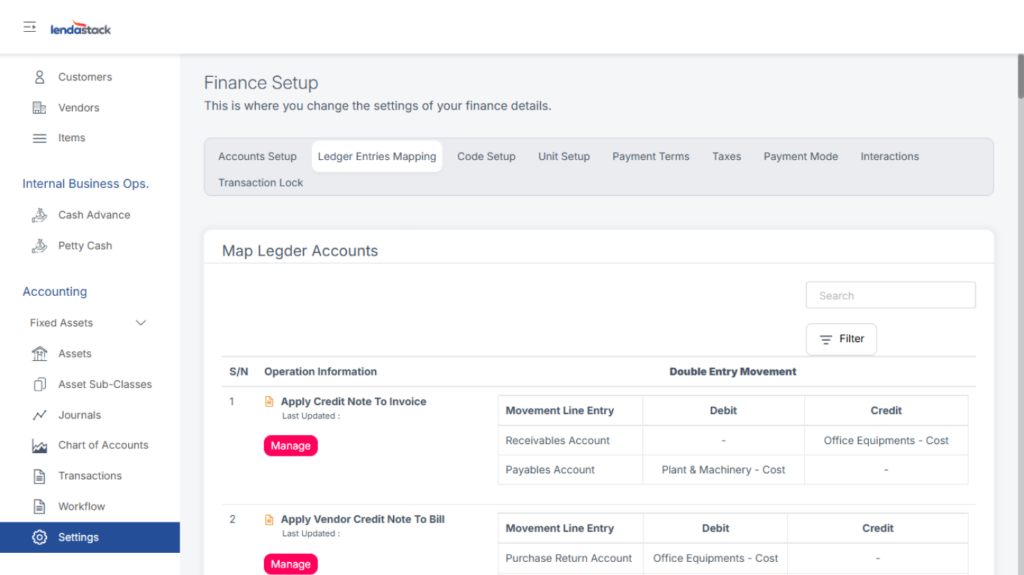1024x575 pixels.
Task: Click the Chart of Accounts icon
Action: pos(40,446)
